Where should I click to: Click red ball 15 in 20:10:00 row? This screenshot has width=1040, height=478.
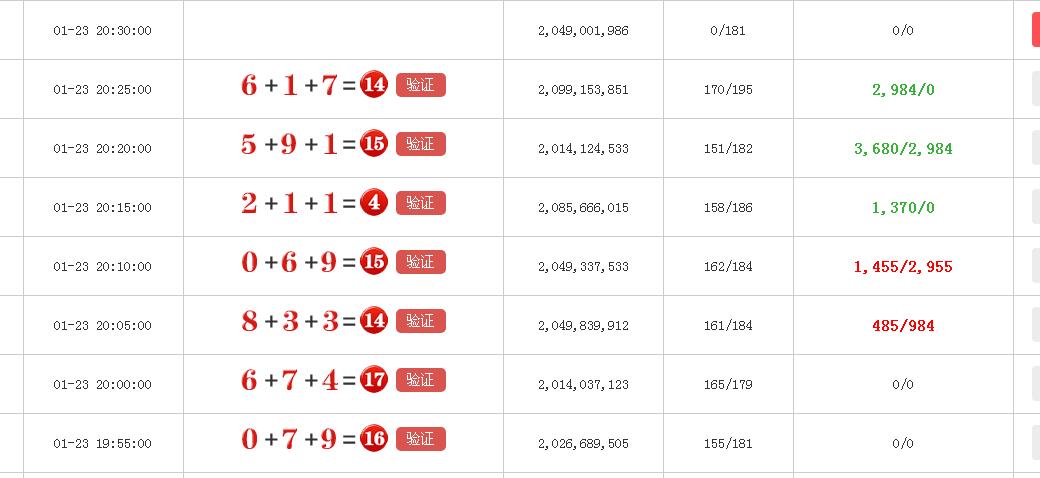coord(373,262)
